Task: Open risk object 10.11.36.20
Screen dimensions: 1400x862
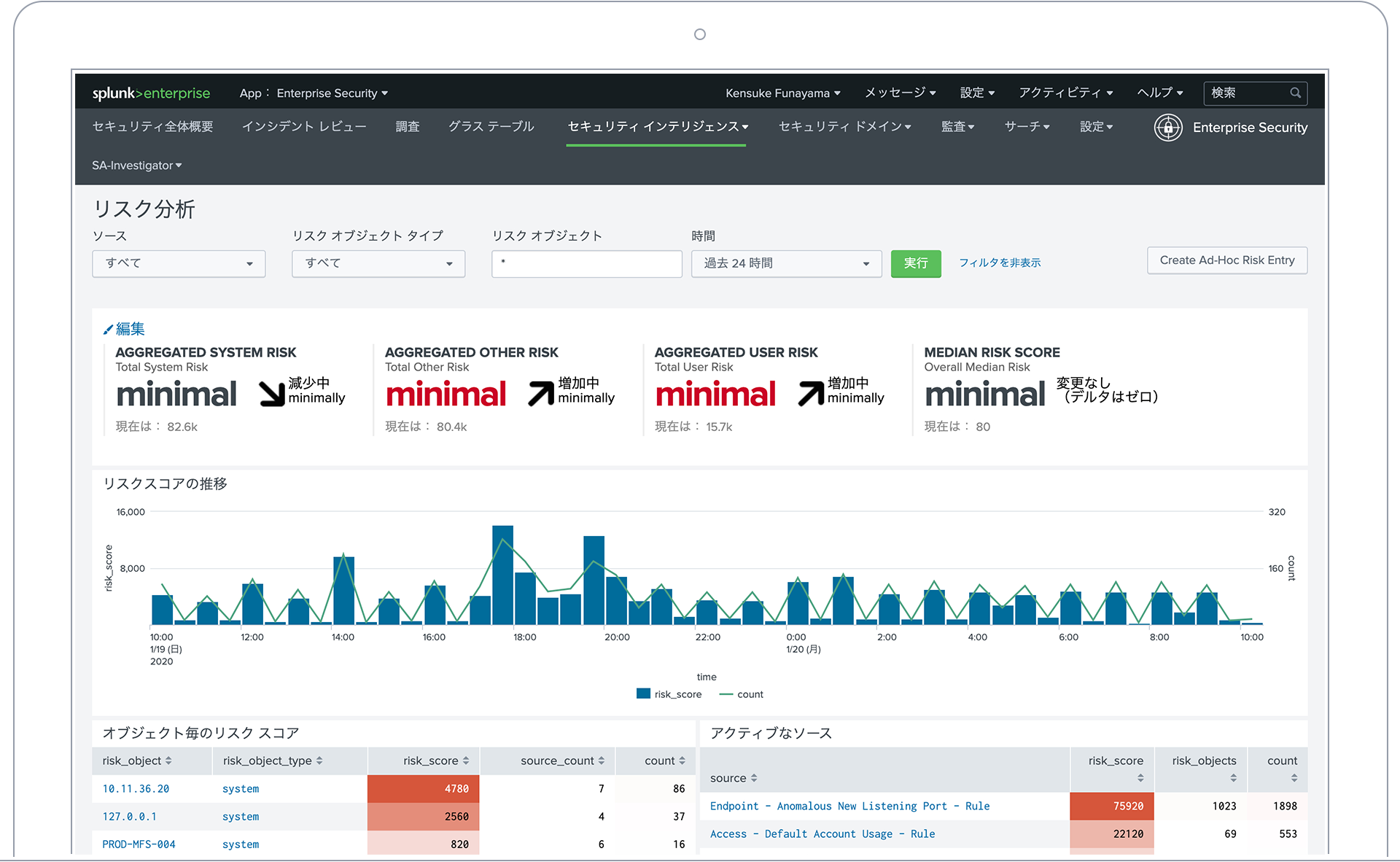Action: 136,789
